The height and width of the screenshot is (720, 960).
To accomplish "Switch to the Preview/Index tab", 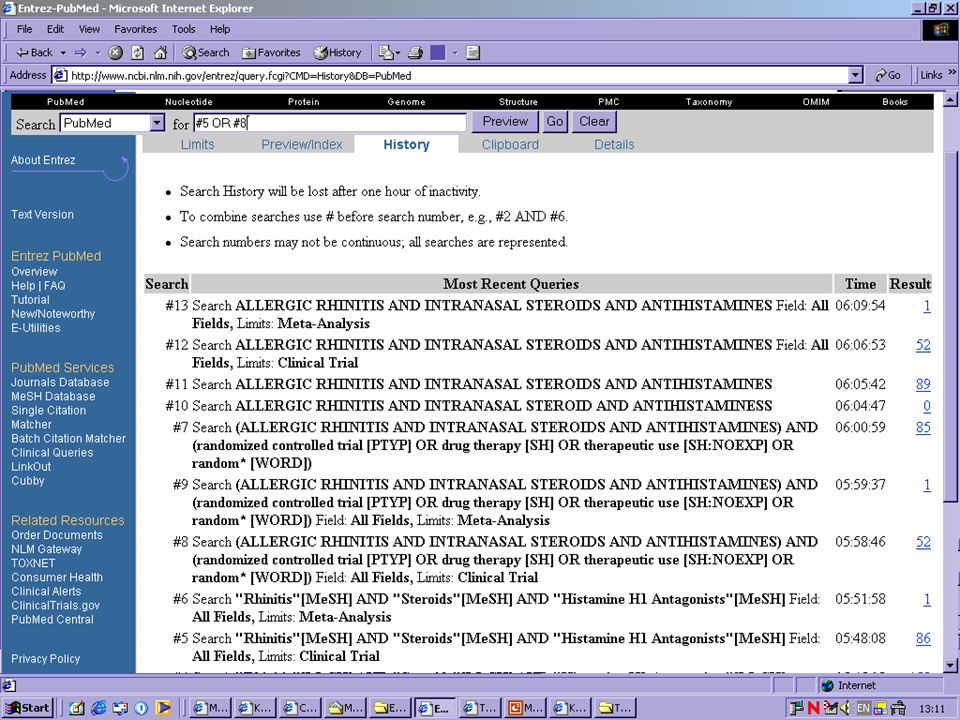I will 302,144.
